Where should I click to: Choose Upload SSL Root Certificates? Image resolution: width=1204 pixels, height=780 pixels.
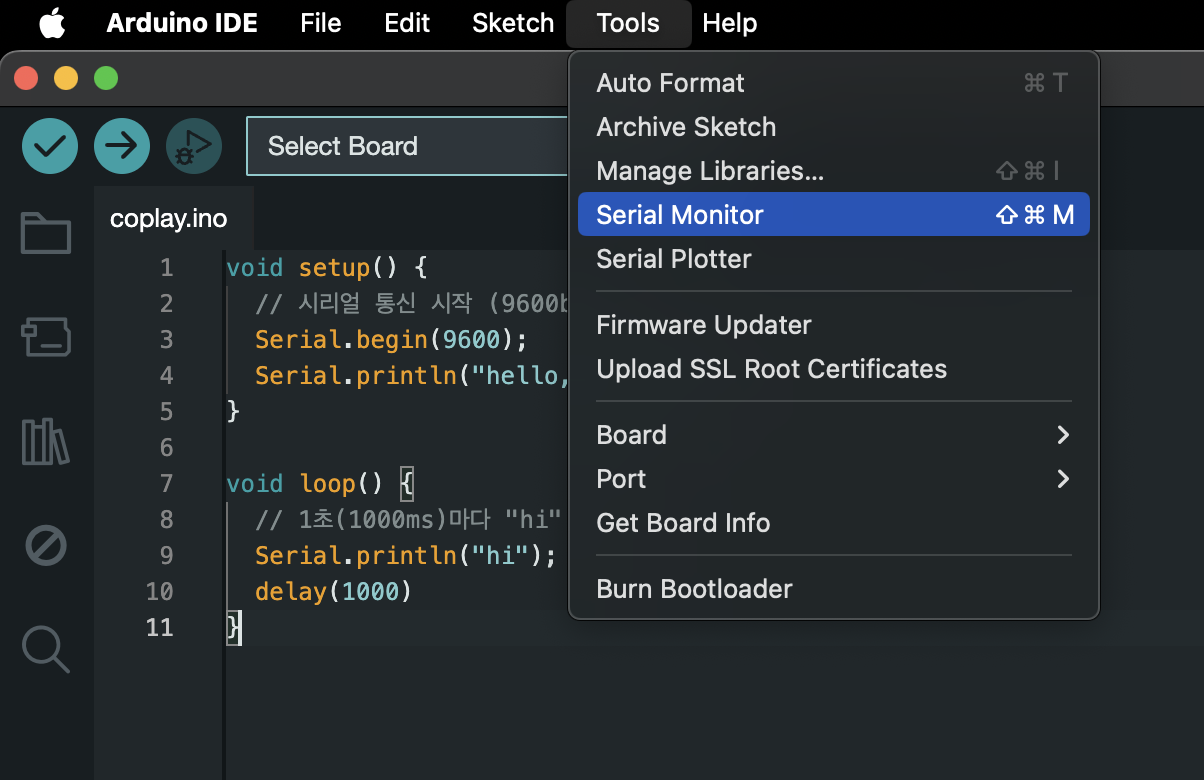(x=834, y=369)
